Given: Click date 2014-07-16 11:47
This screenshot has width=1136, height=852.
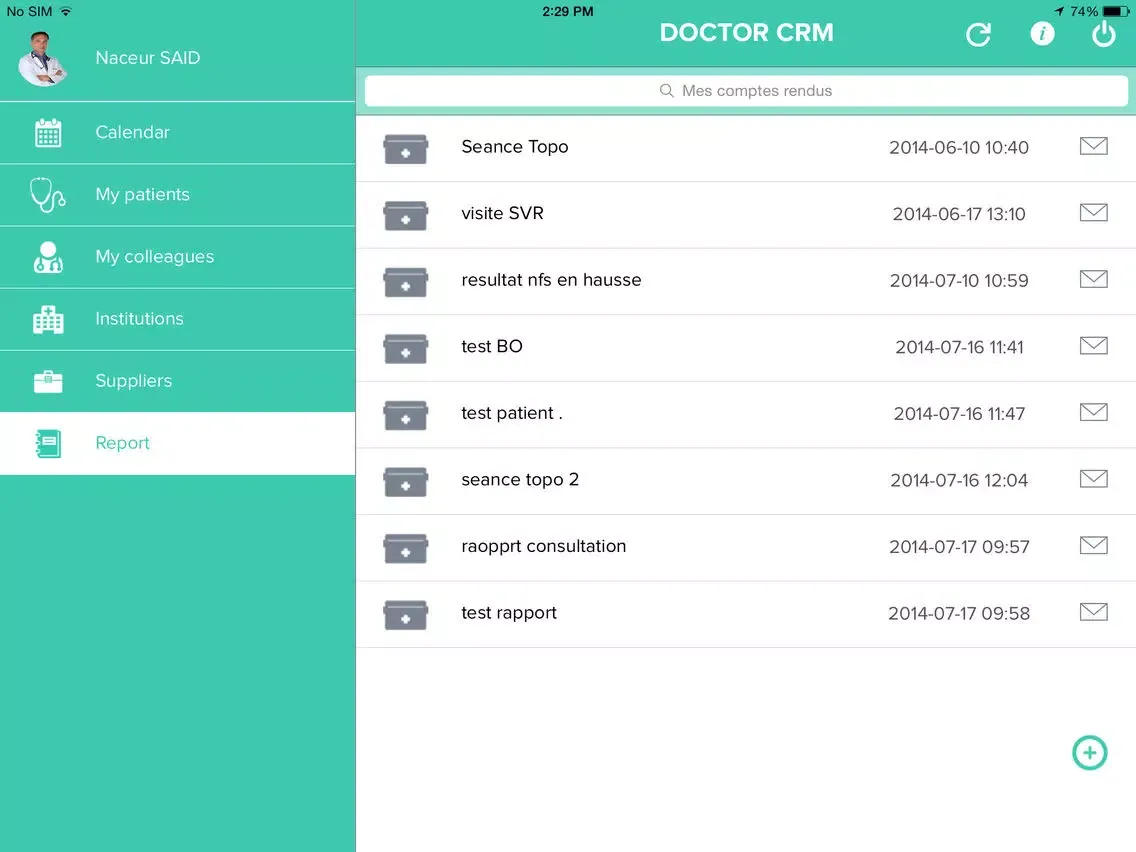Looking at the screenshot, I should (958, 414).
